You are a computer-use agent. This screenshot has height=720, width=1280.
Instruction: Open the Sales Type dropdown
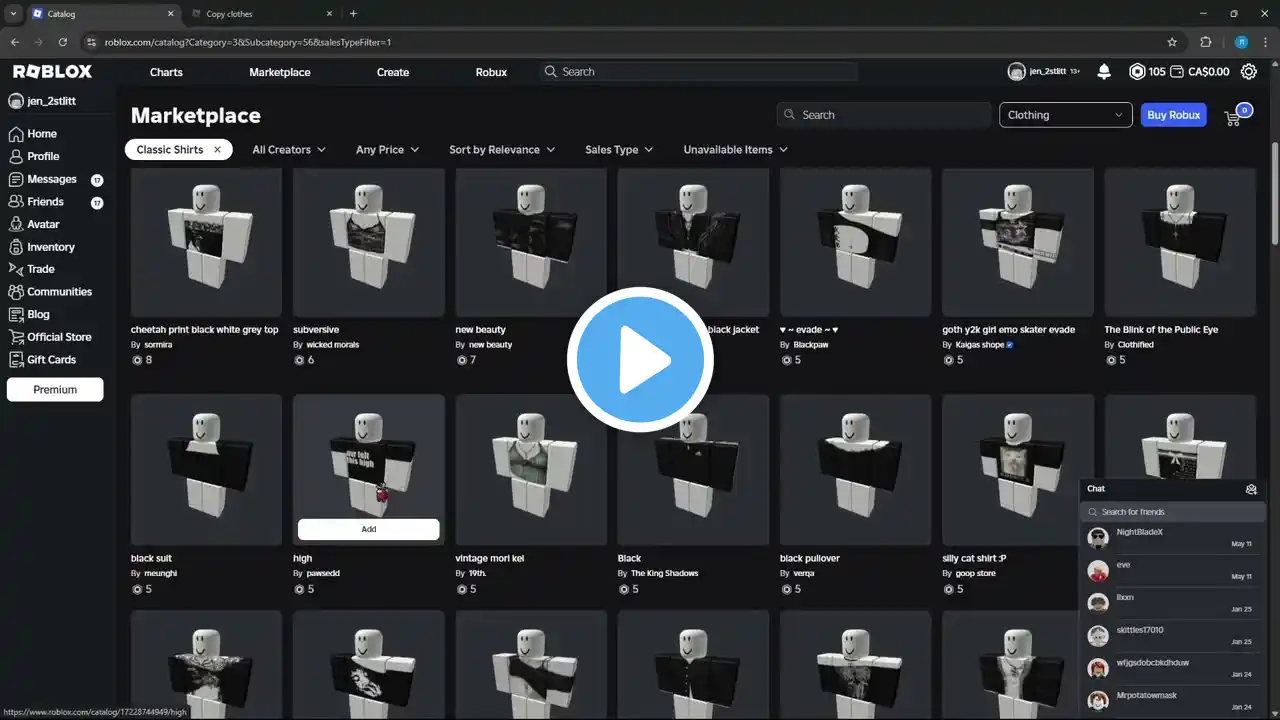tap(619, 150)
